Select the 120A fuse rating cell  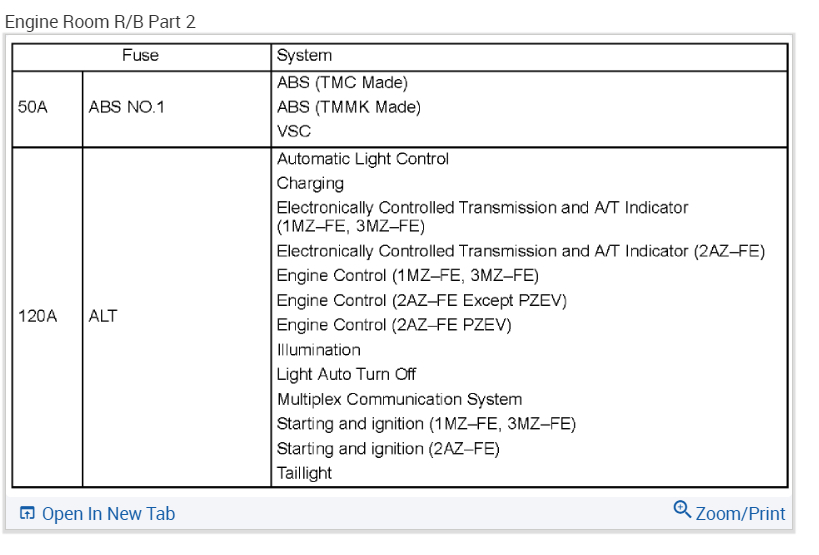click(38, 317)
